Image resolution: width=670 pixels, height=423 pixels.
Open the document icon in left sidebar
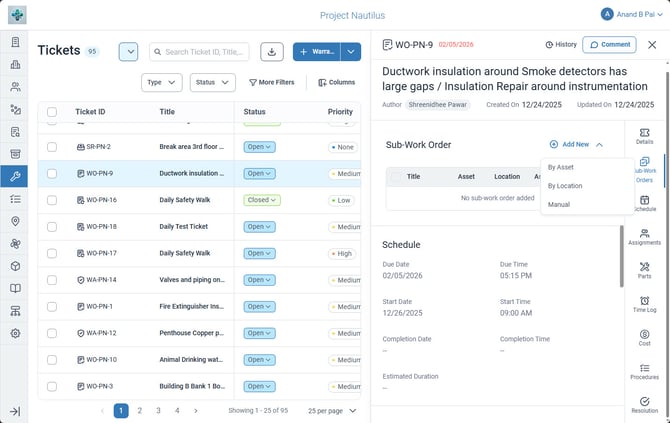[15, 42]
